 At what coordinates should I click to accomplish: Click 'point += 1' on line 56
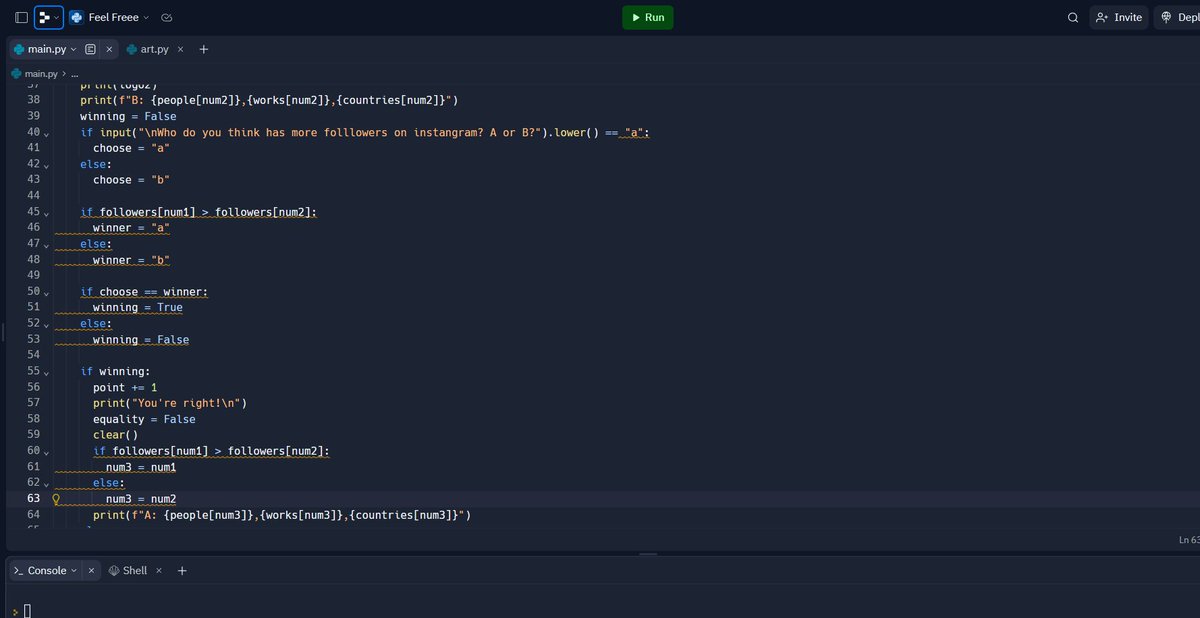(125, 388)
